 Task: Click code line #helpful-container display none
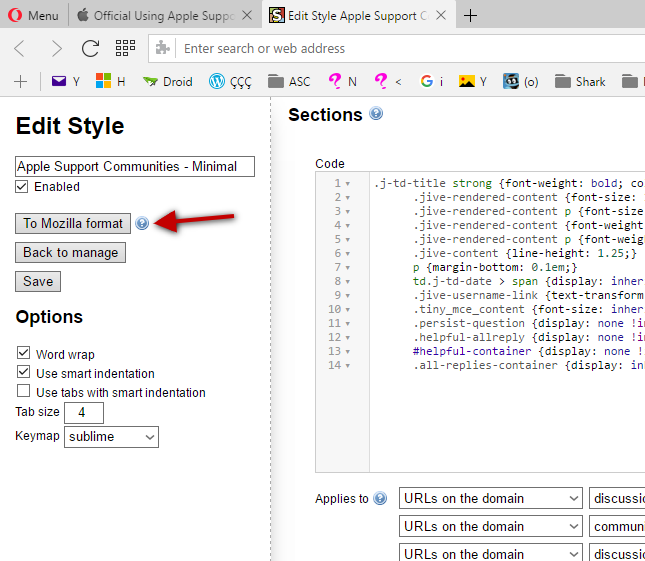coord(529,351)
